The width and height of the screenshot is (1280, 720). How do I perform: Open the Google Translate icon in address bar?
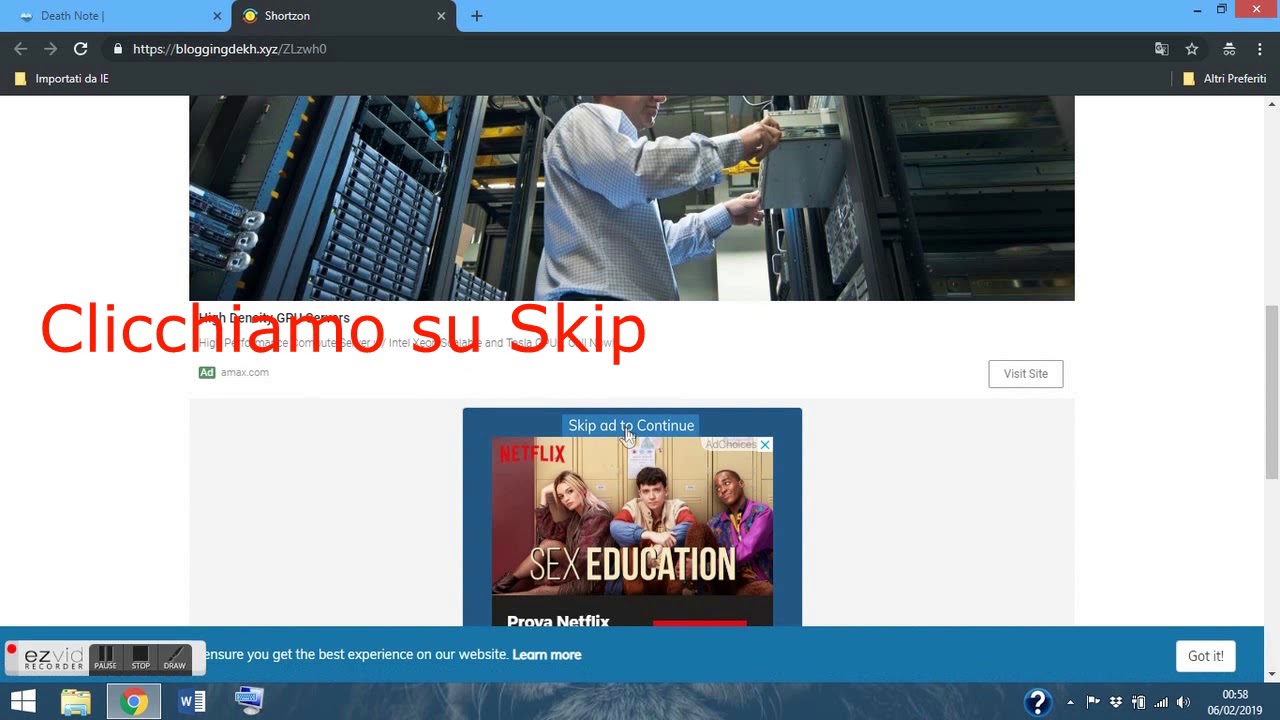(x=1161, y=48)
